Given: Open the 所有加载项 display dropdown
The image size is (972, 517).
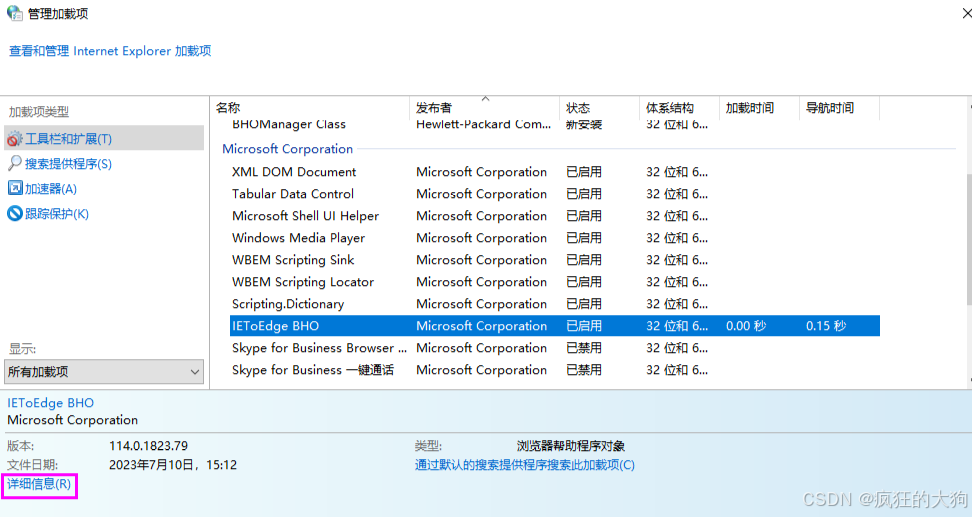Looking at the screenshot, I should (104, 371).
